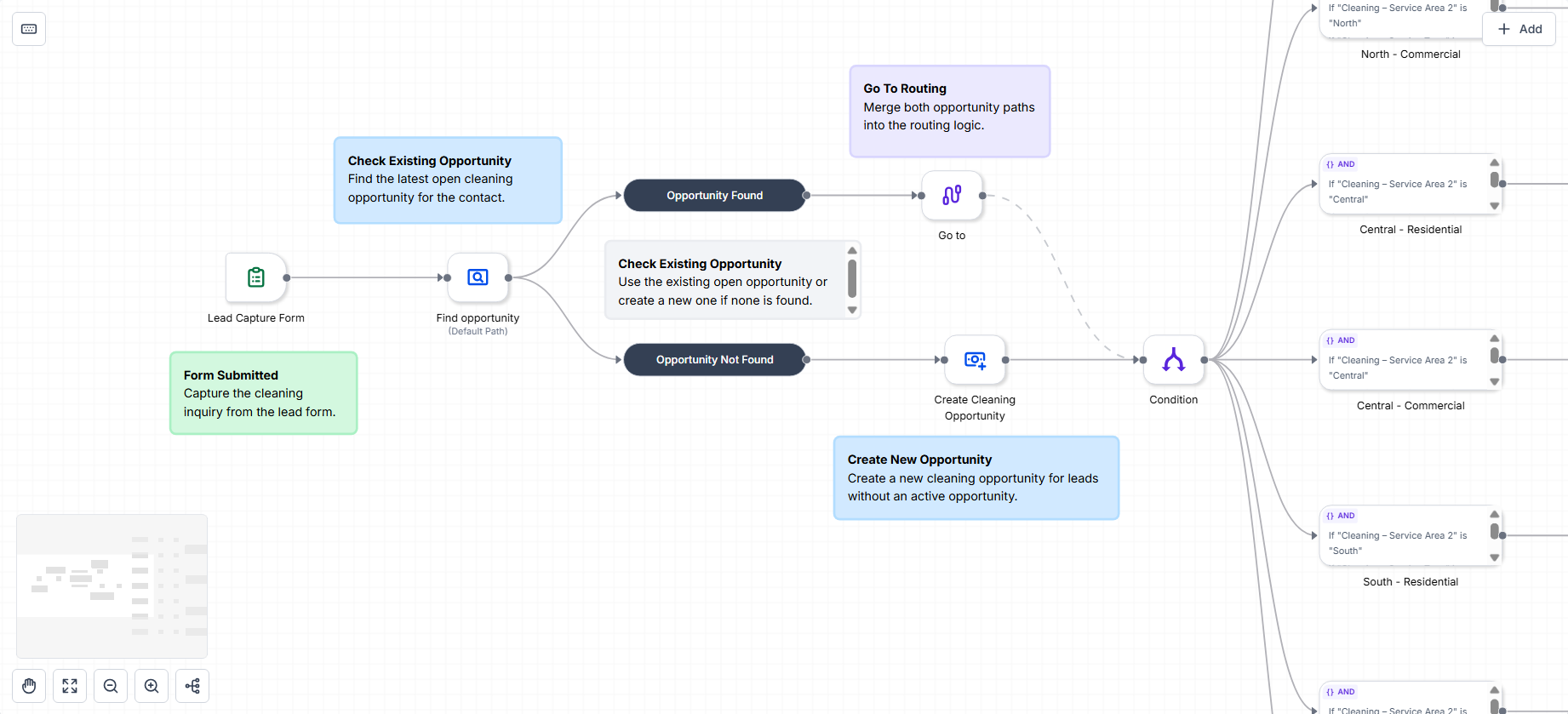Click the Opportunity Not Found output connector dot
Image resolution: width=1568 pixels, height=714 pixels.
click(806, 360)
